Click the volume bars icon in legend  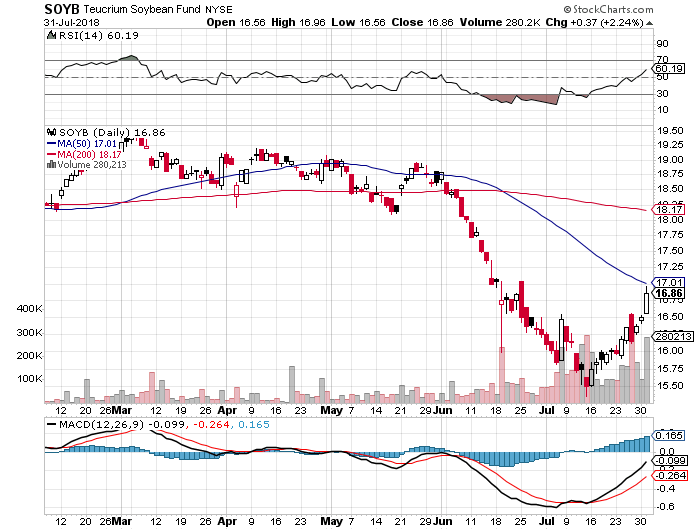51,164
